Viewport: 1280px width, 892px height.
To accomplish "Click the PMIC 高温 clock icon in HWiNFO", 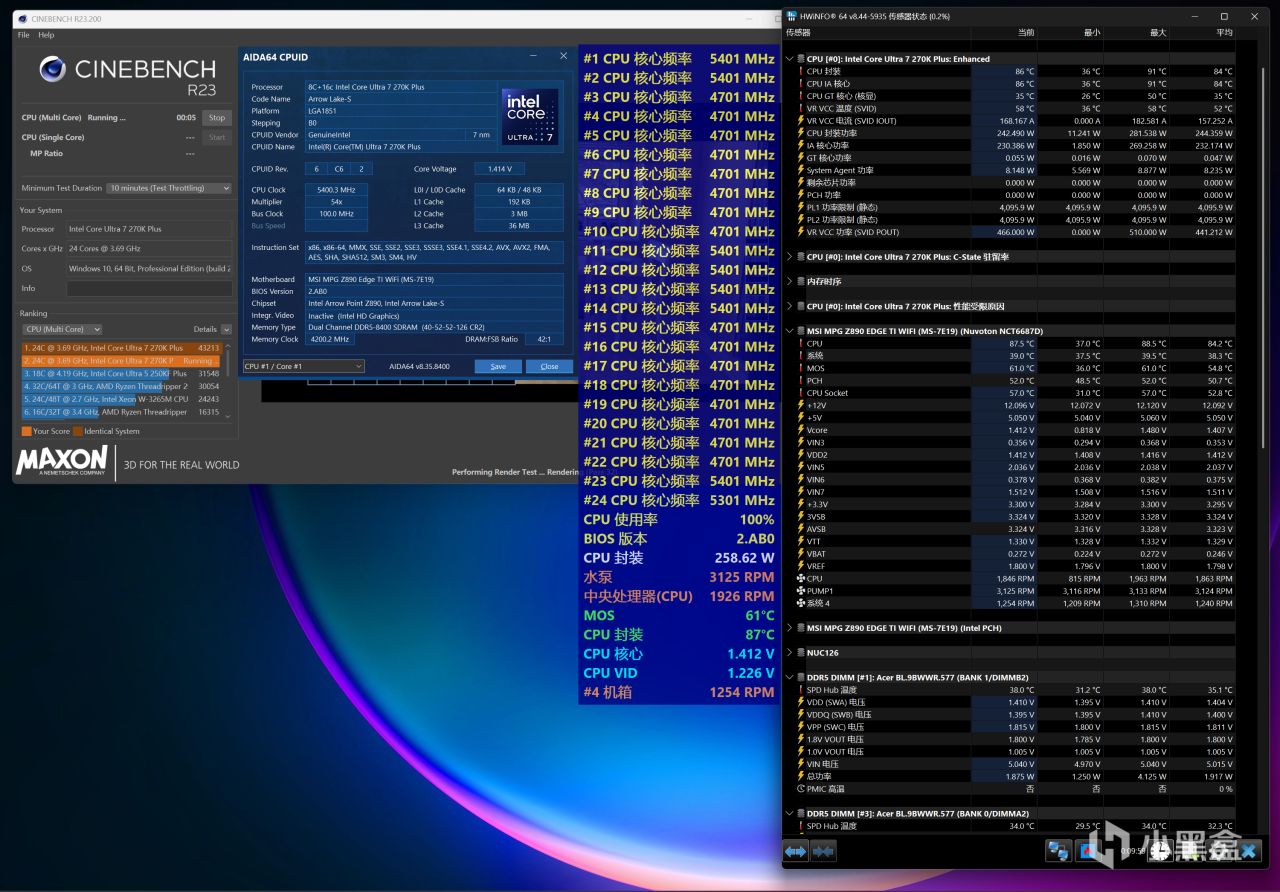I will coord(800,789).
